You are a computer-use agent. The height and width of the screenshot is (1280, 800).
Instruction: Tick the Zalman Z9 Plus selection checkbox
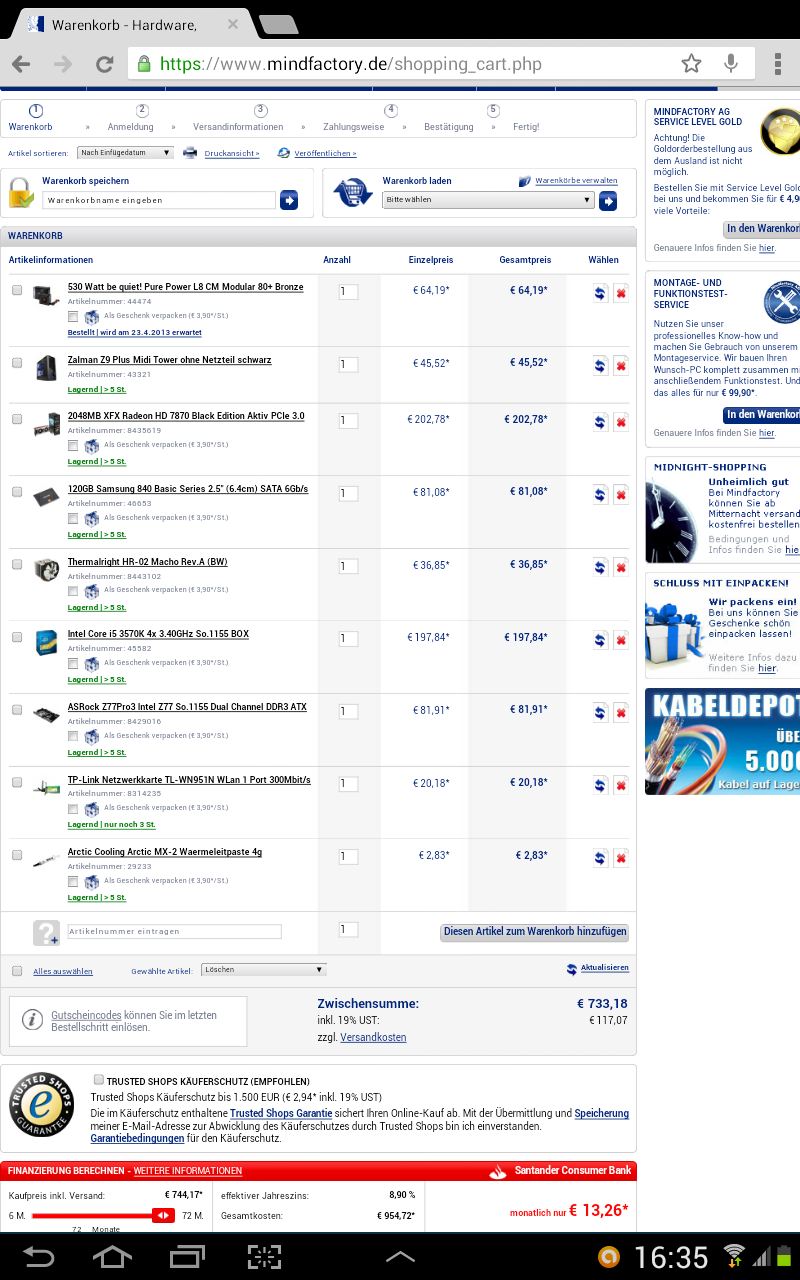point(17,362)
